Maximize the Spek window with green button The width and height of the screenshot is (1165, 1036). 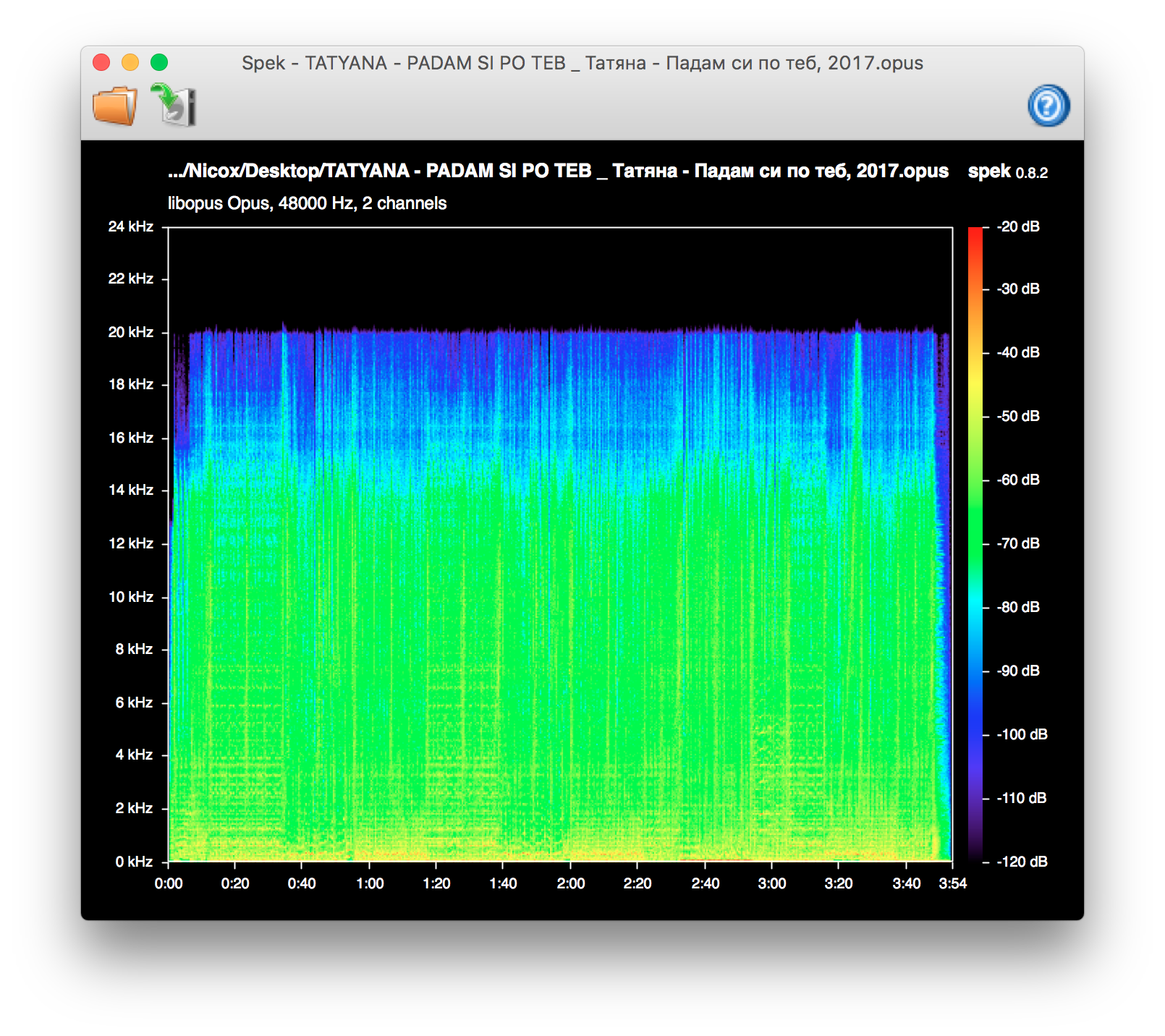159,63
